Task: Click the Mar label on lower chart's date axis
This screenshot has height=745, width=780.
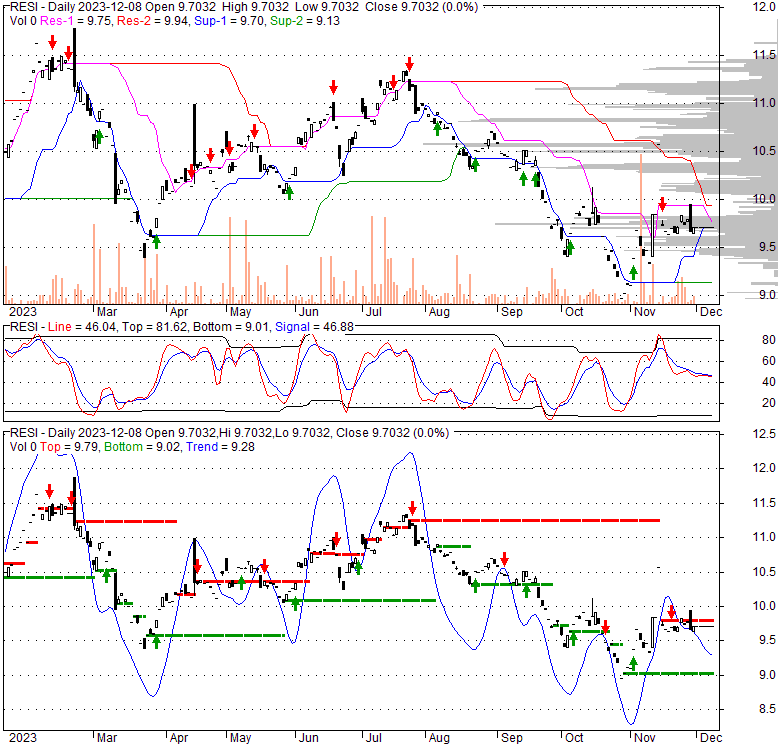Action: [106, 738]
